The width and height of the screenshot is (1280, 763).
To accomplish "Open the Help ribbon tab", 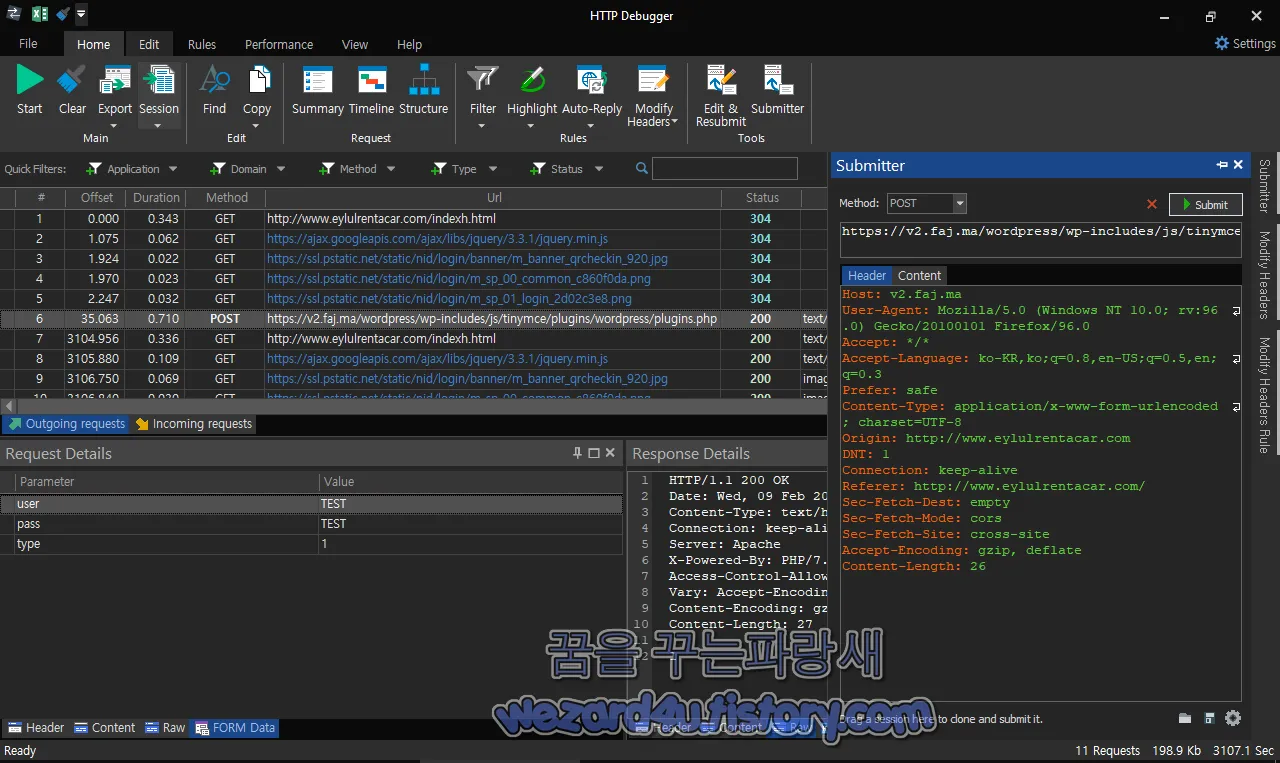I will pyautogui.click(x=409, y=44).
